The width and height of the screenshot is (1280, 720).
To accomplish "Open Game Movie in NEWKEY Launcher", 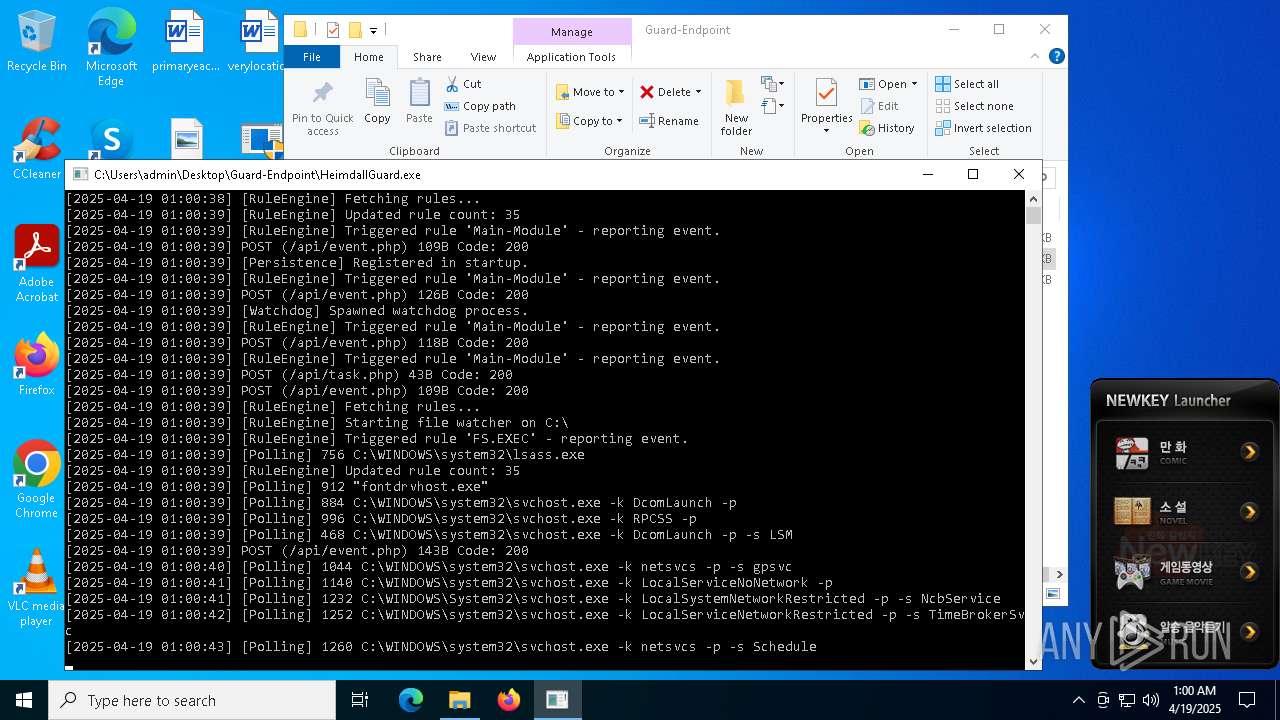I will (x=1186, y=572).
